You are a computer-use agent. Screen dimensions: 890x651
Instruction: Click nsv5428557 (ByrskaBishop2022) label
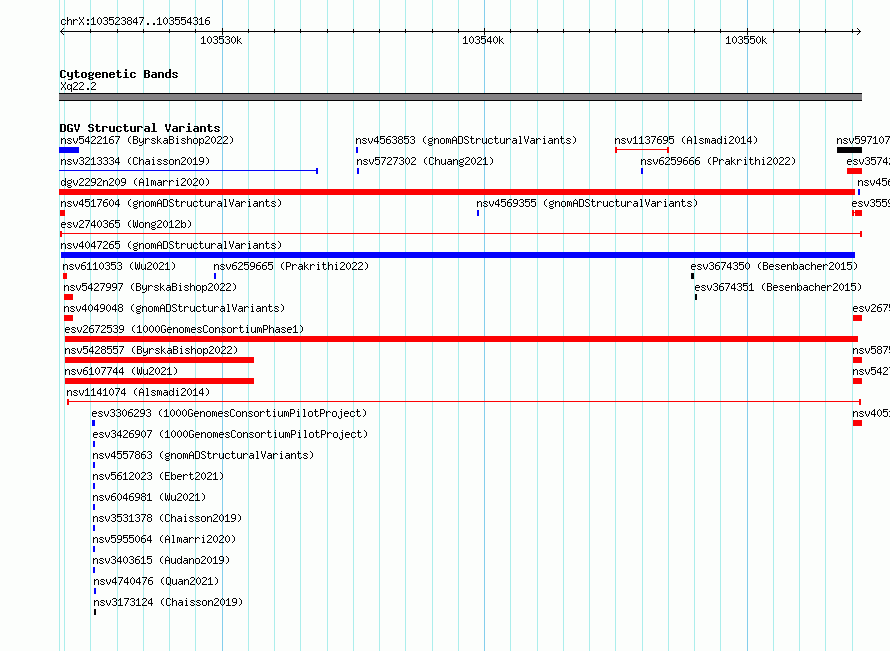pos(152,350)
